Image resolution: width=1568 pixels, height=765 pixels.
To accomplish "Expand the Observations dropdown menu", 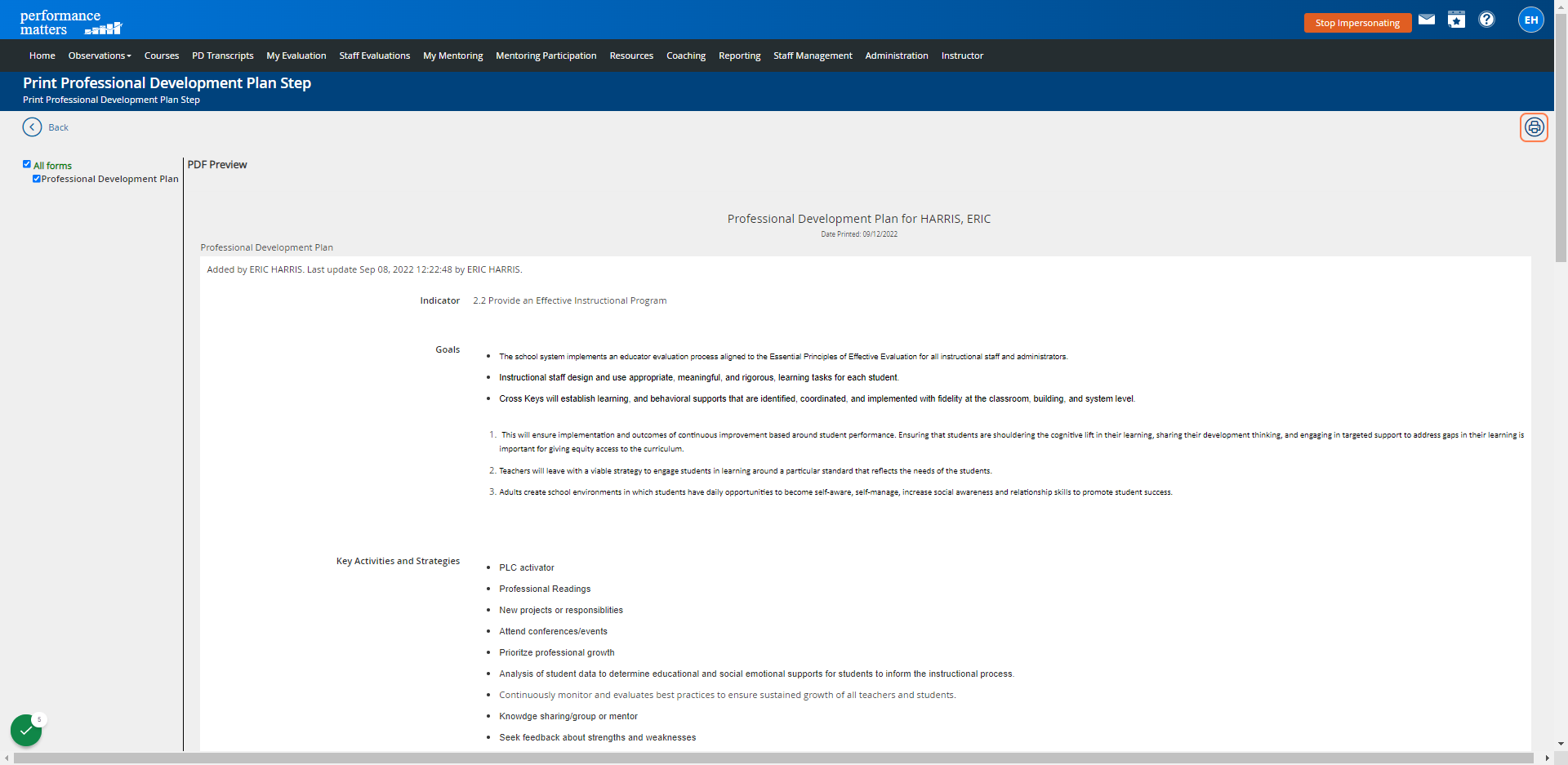I will pos(100,56).
